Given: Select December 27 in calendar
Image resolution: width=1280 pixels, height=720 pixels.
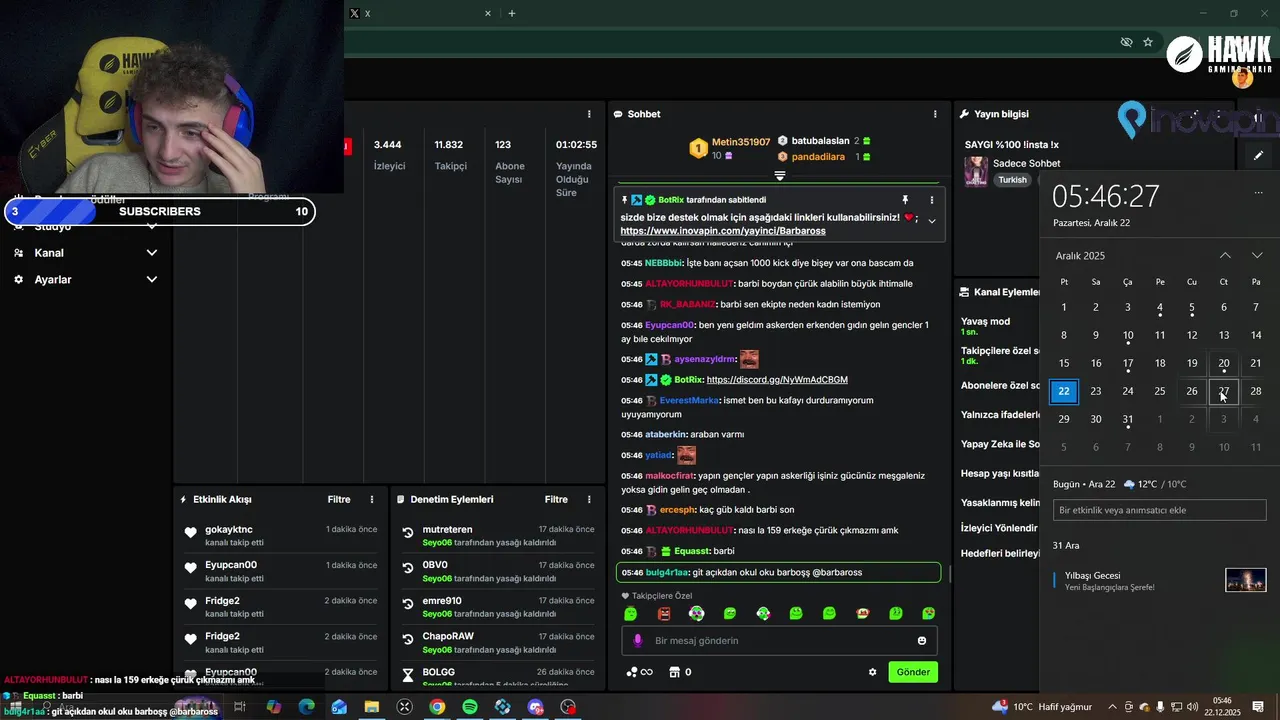Looking at the screenshot, I should click(x=1224, y=391).
